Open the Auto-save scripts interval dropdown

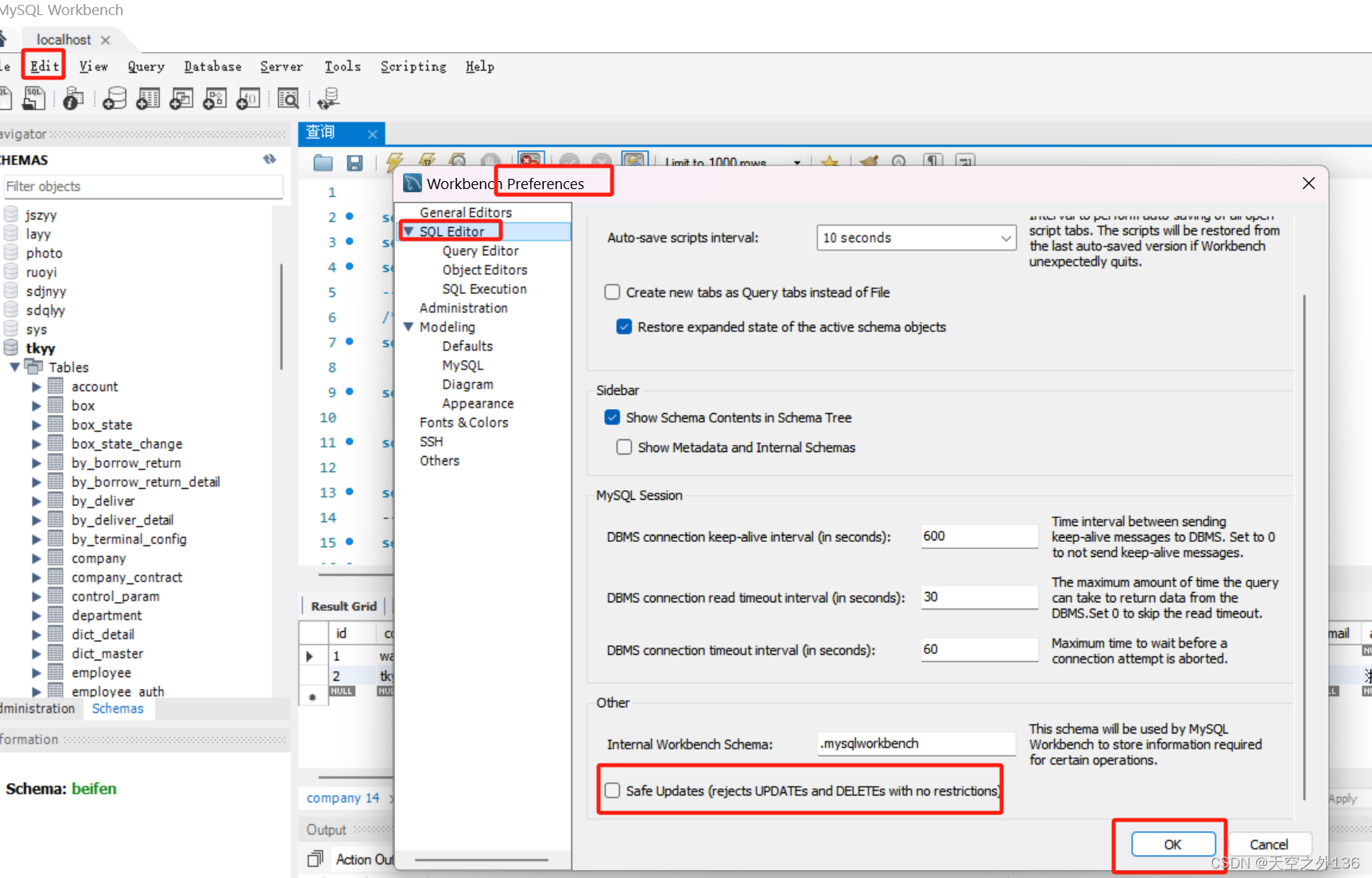click(917, 238)
